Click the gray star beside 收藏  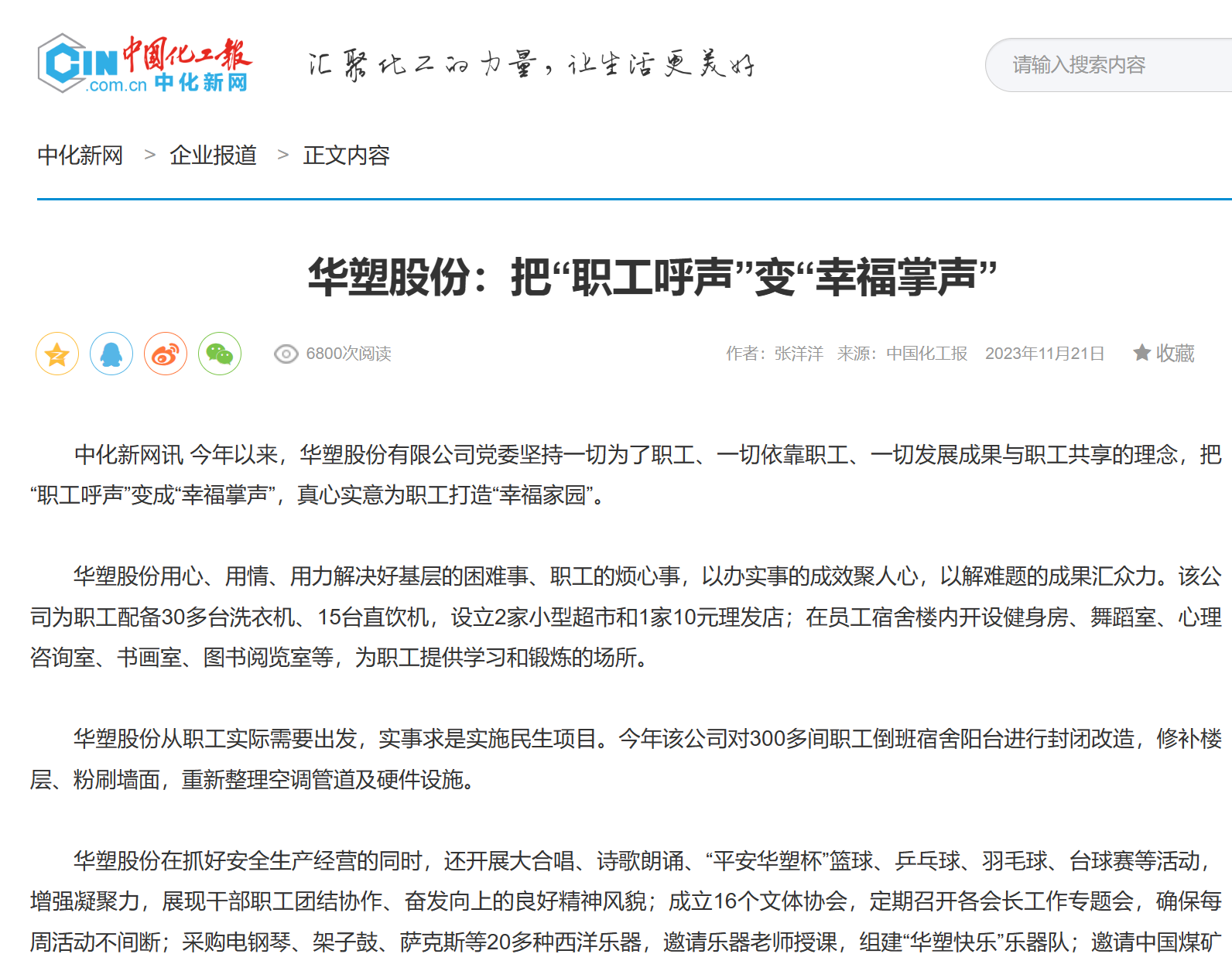coord(1141,354)
